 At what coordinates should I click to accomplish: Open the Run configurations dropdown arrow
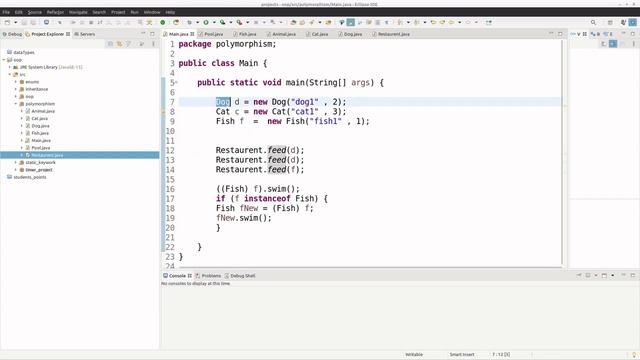[214, 22]
